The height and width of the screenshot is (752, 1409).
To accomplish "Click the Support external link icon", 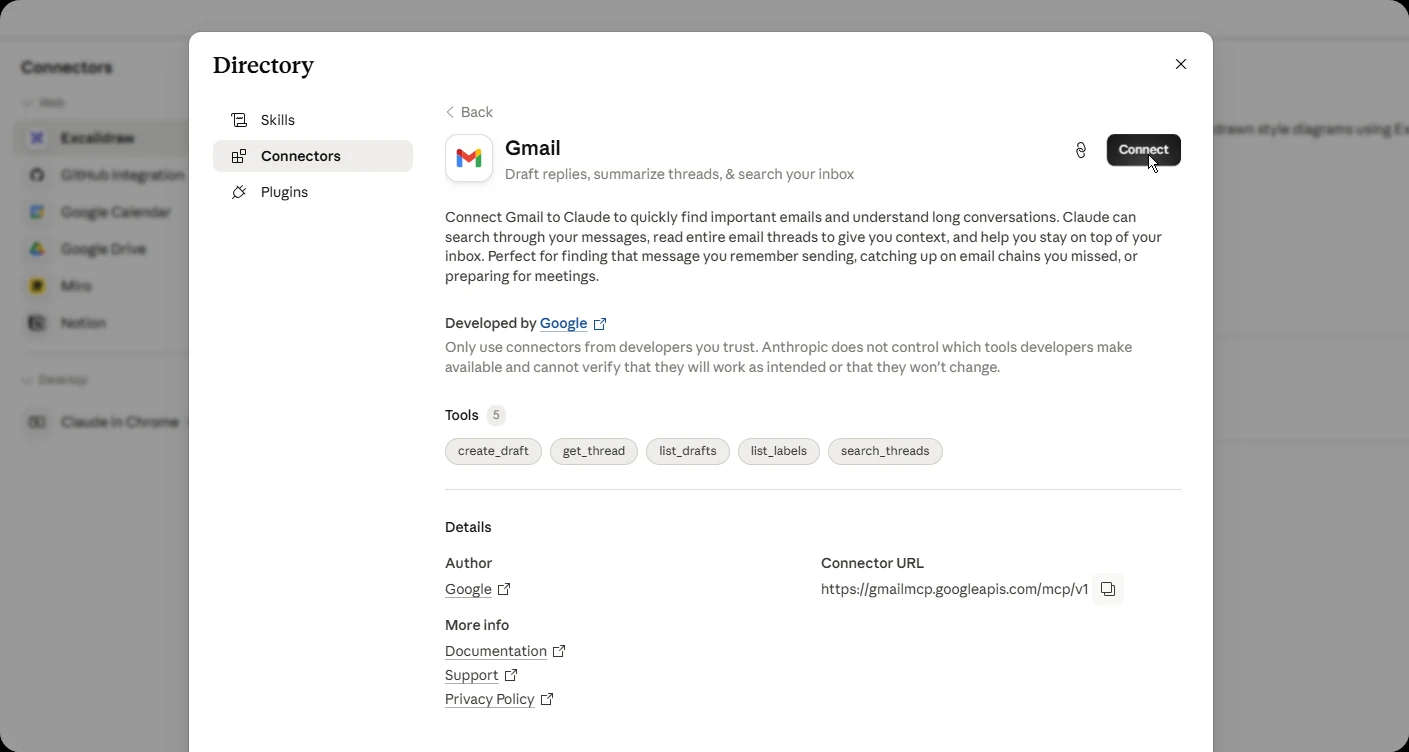I will (511, 675).
